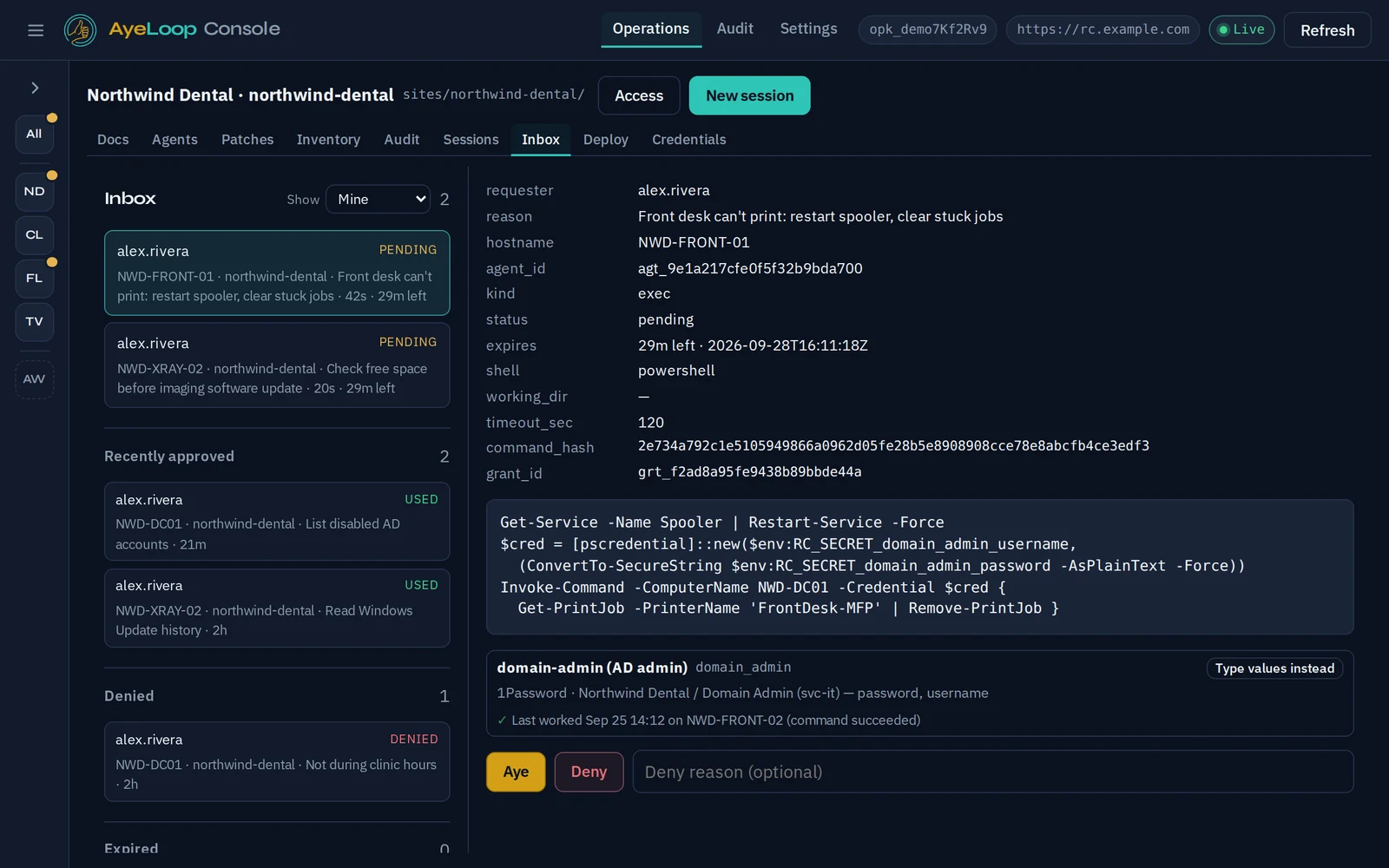This screenshot has width=1389, height=868.
Task: Select the ND site badge
Action: 35,192
